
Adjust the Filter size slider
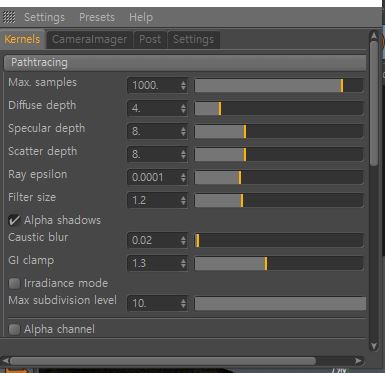(x=279, y=200)
